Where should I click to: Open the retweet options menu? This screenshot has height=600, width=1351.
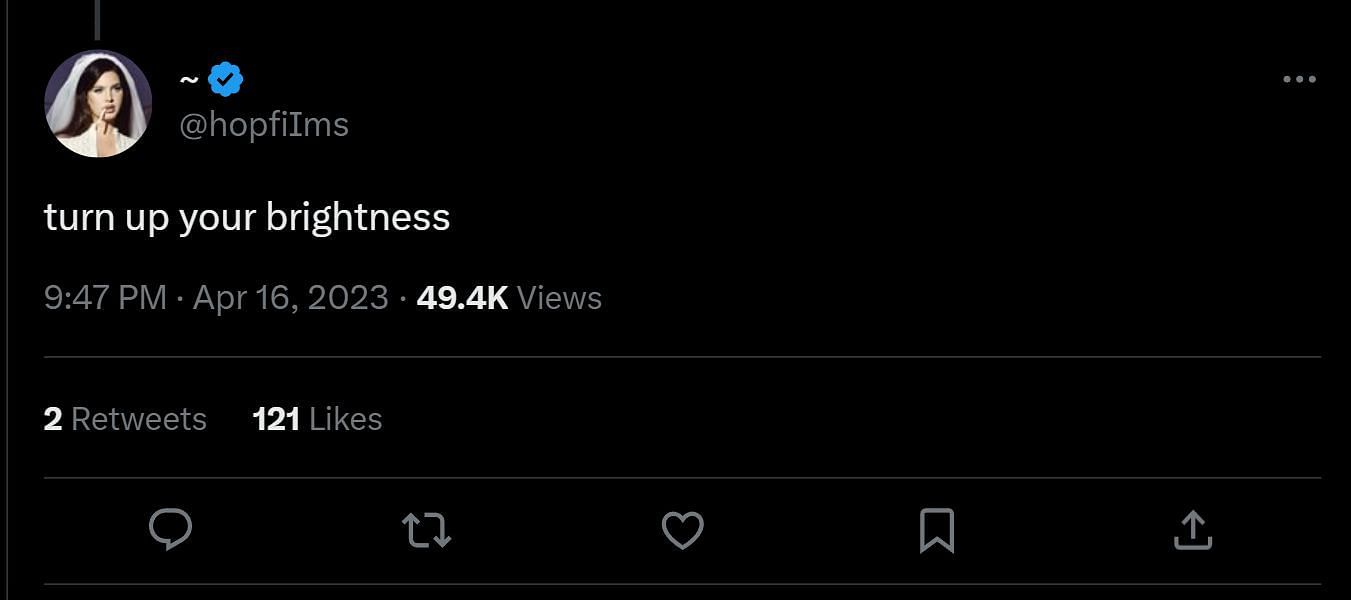tap(426, 529)
